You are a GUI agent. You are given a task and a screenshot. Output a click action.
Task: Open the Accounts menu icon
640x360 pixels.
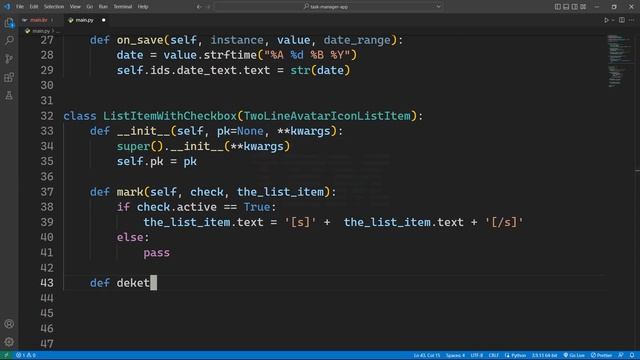9,324
